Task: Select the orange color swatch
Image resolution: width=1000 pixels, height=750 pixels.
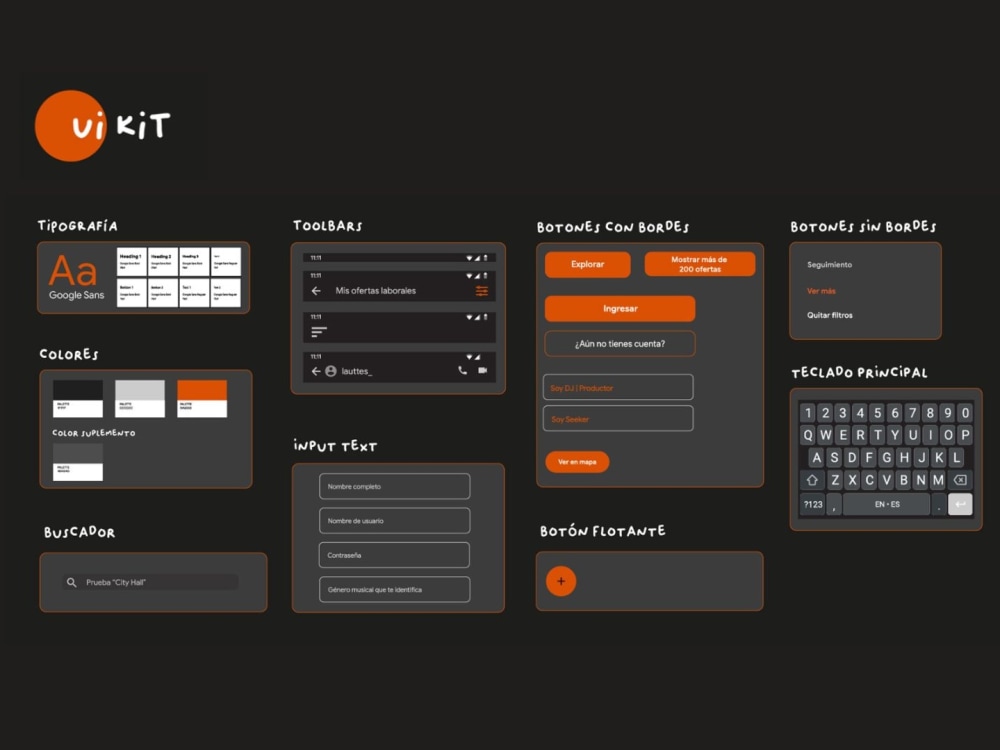Action: pos(202,399)
